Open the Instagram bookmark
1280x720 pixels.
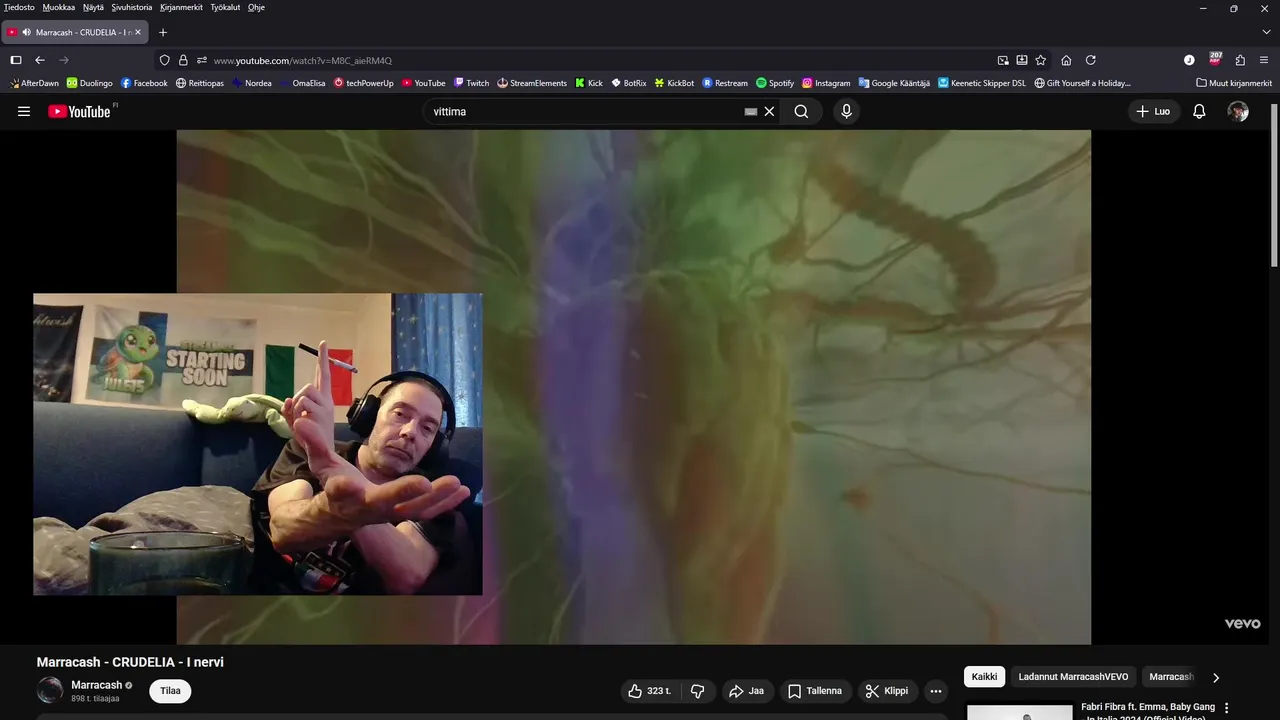point(826,83)
